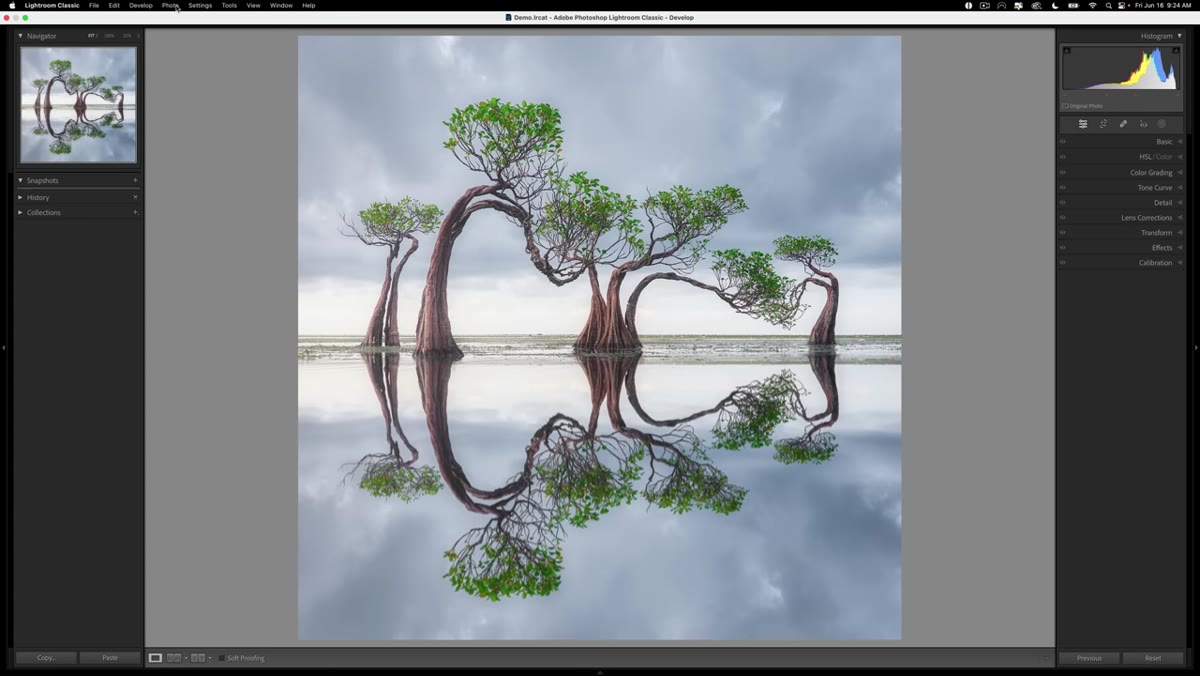Select the Crop Overlay tool
The image size is (1200, 676).
tap(1103, 124)
